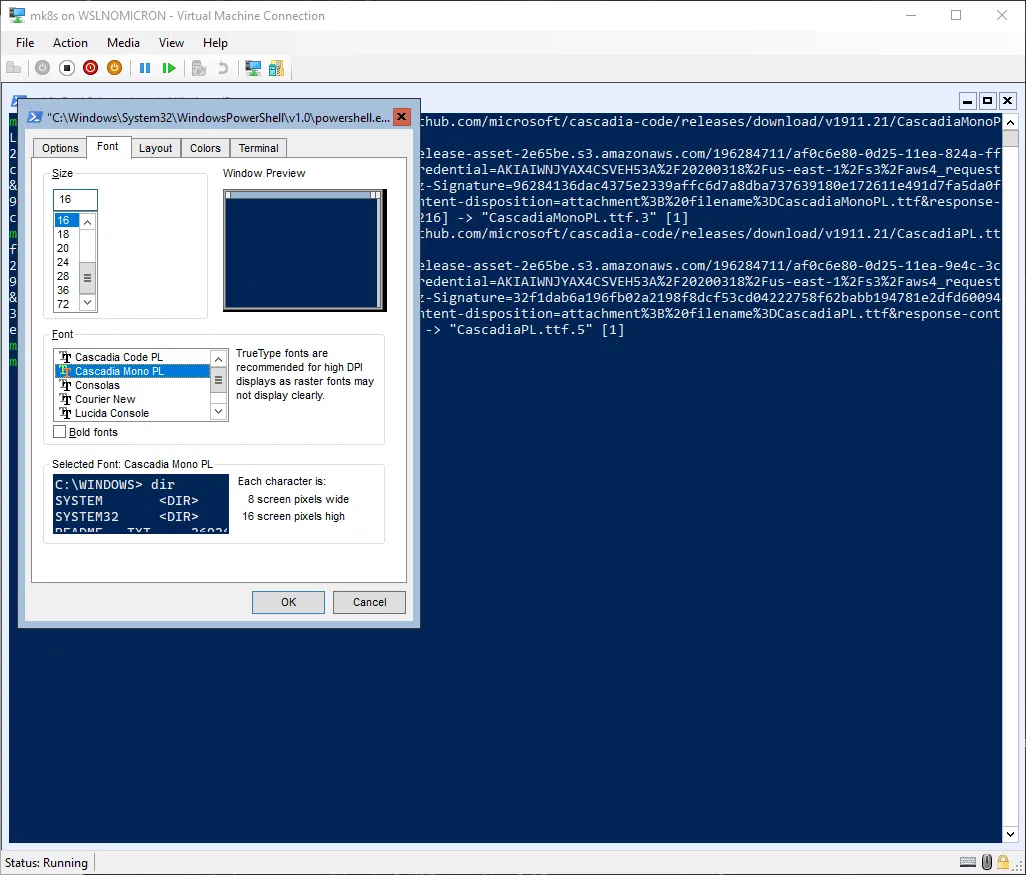Enable the Bold fonts checkbox
Viewport: 1026px width, 875px height.
coord(60,432)
